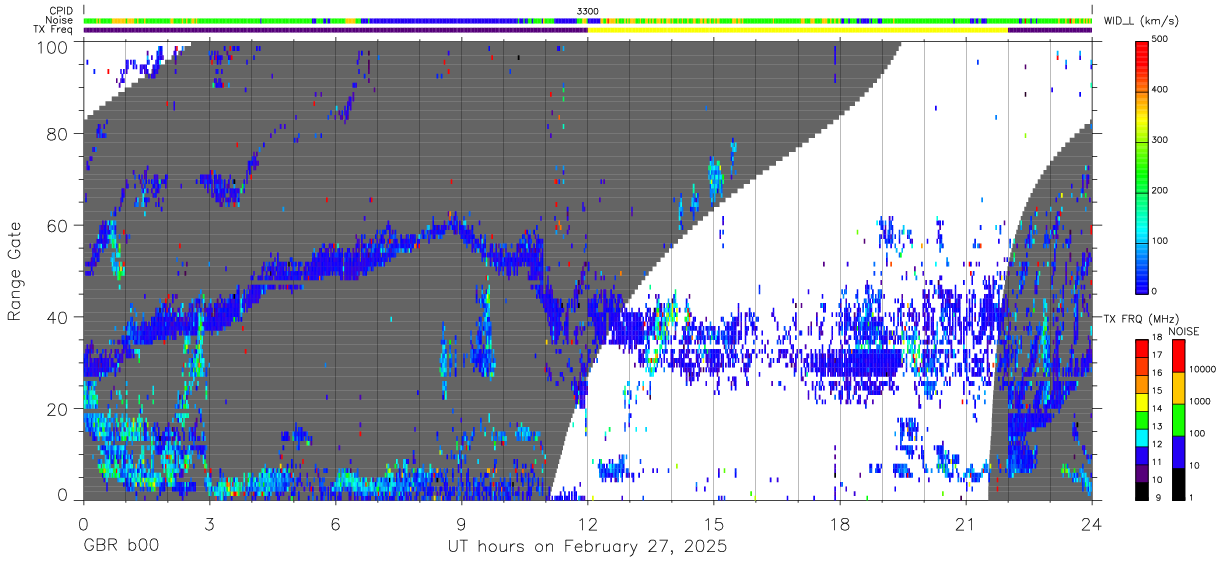Click the Range Gate axis title
The height and width of the screenshot is (567, 1228).
pyautogui.click(x=15, y=271)
